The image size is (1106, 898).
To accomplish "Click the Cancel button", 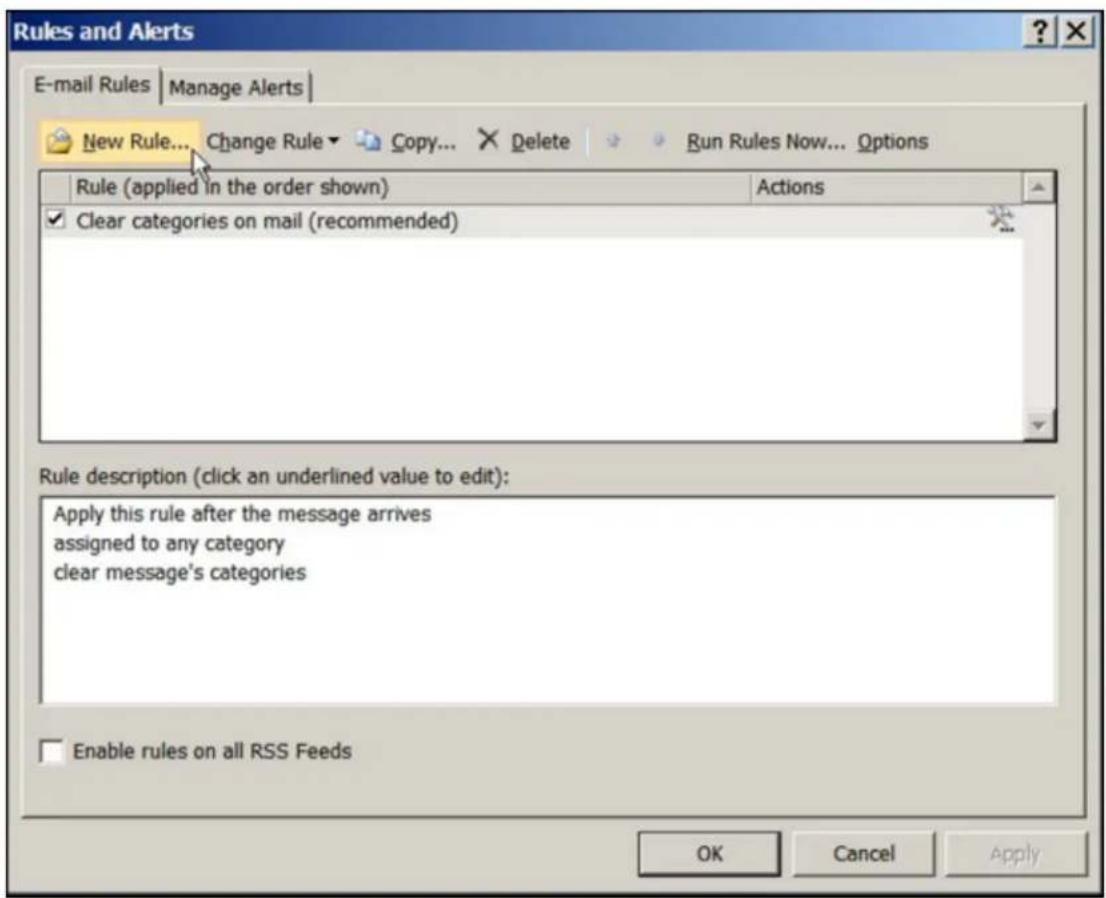I will [863, 854].
